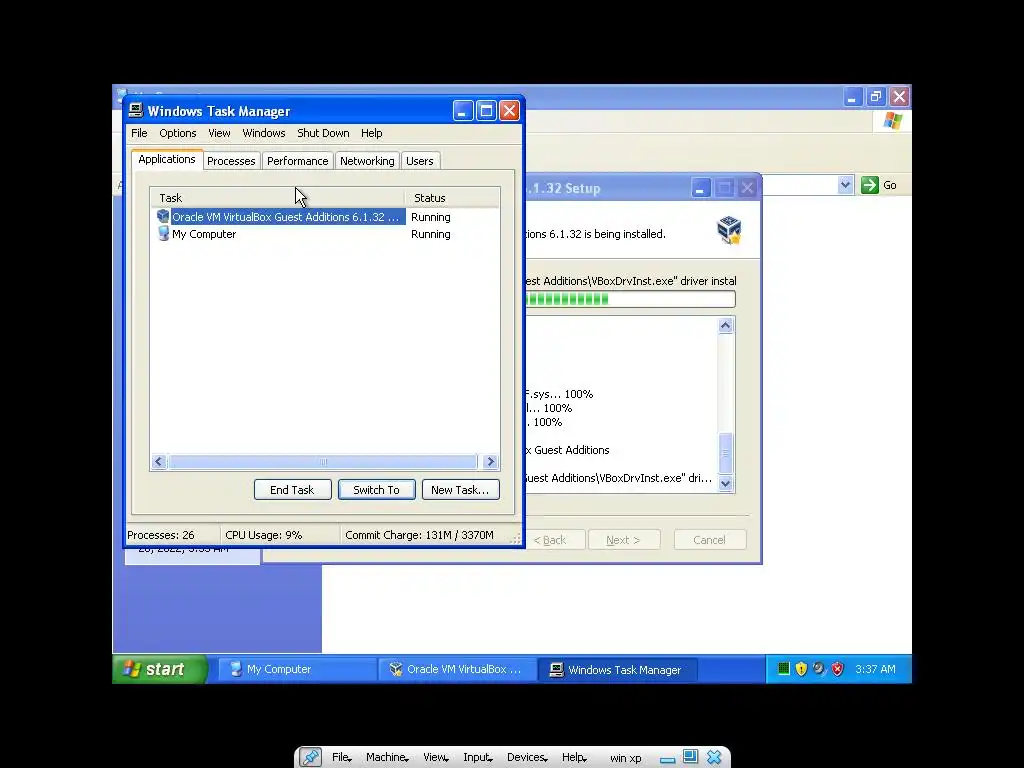1024x768 pixels.
Task: Click the yellow Windows Update shield tray icon
Action: tap(801, 669)
